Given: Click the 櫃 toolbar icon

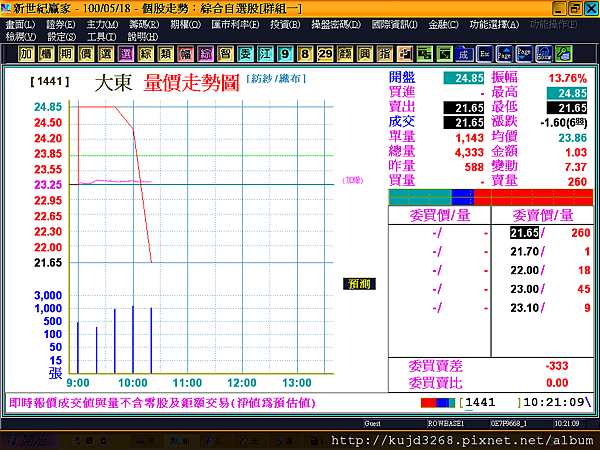Looking at the screenshot, I should [x=46, y=54].
